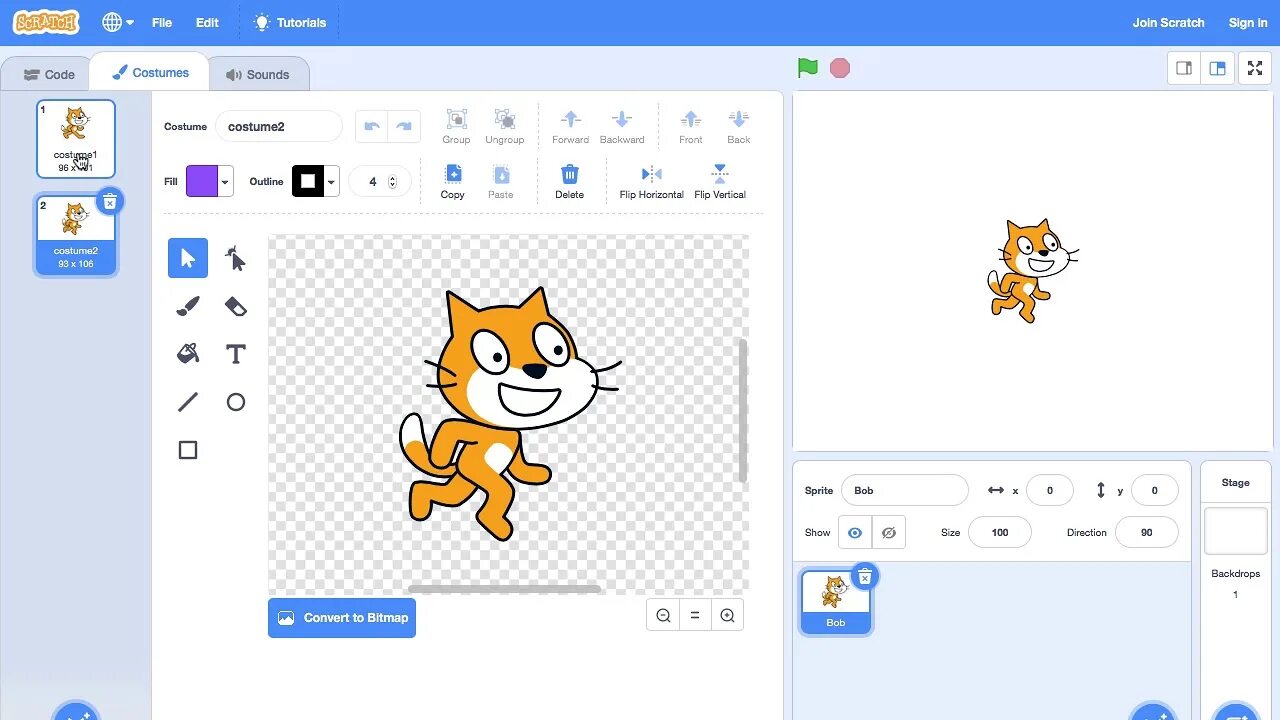The height and width of the screenshot is (720, 1280).
Task: Zoom in on the paint canvas
Action: 727,616
